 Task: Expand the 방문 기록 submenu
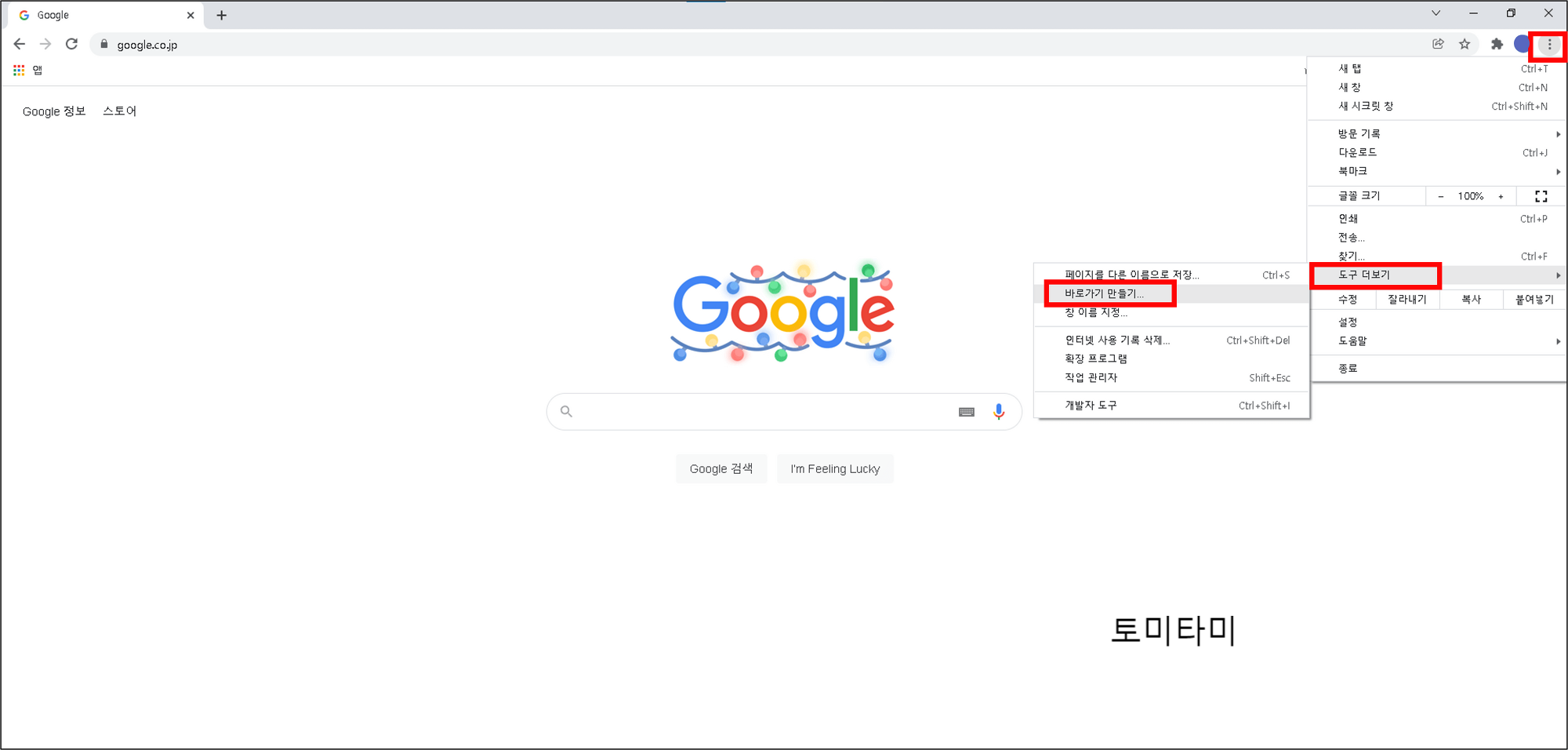[x=1438, y=134]
